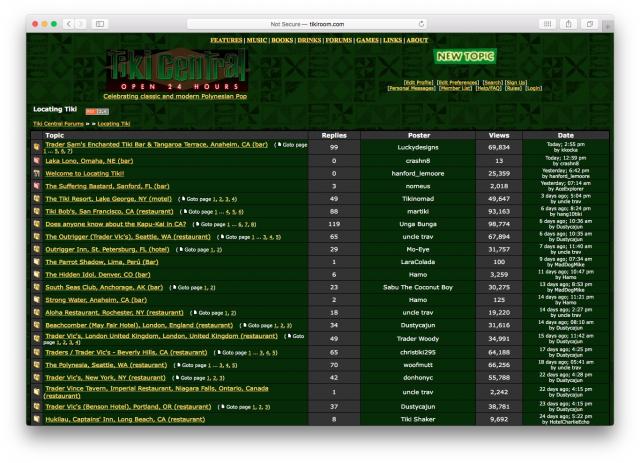Click the Member List link

[460, 88]
